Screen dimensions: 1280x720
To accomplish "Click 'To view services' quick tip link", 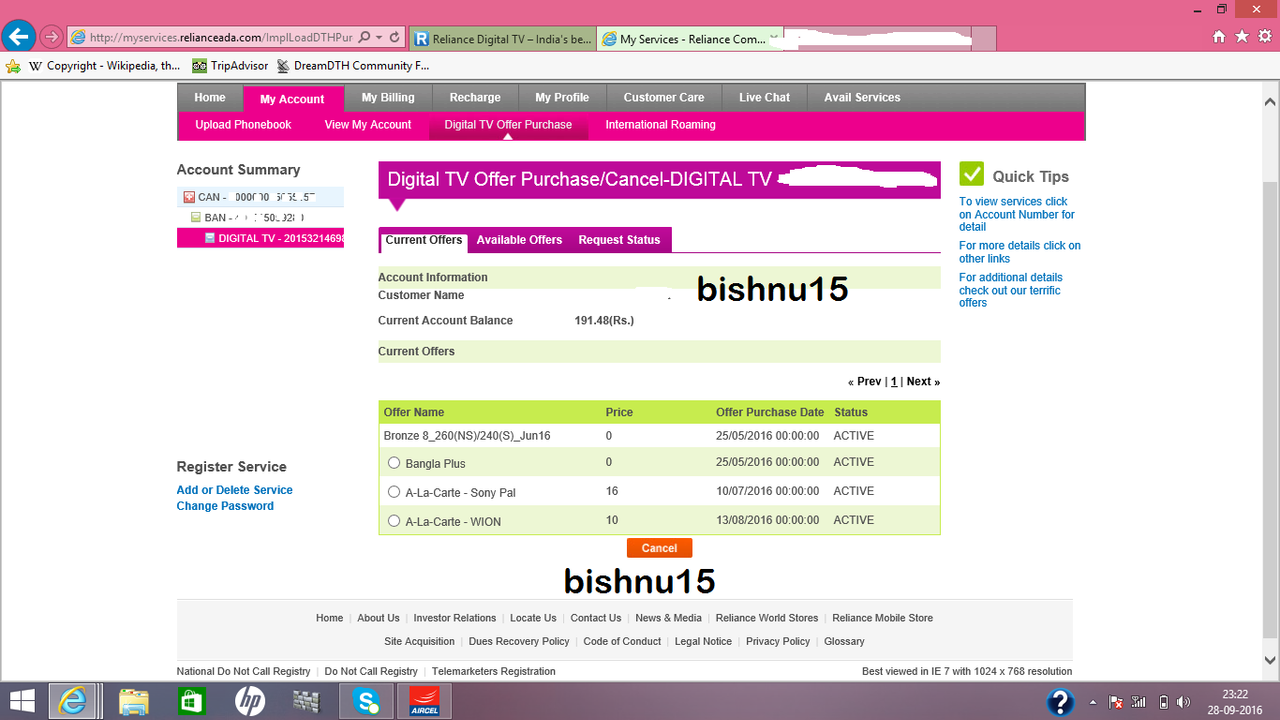I will click(1017, 214).
